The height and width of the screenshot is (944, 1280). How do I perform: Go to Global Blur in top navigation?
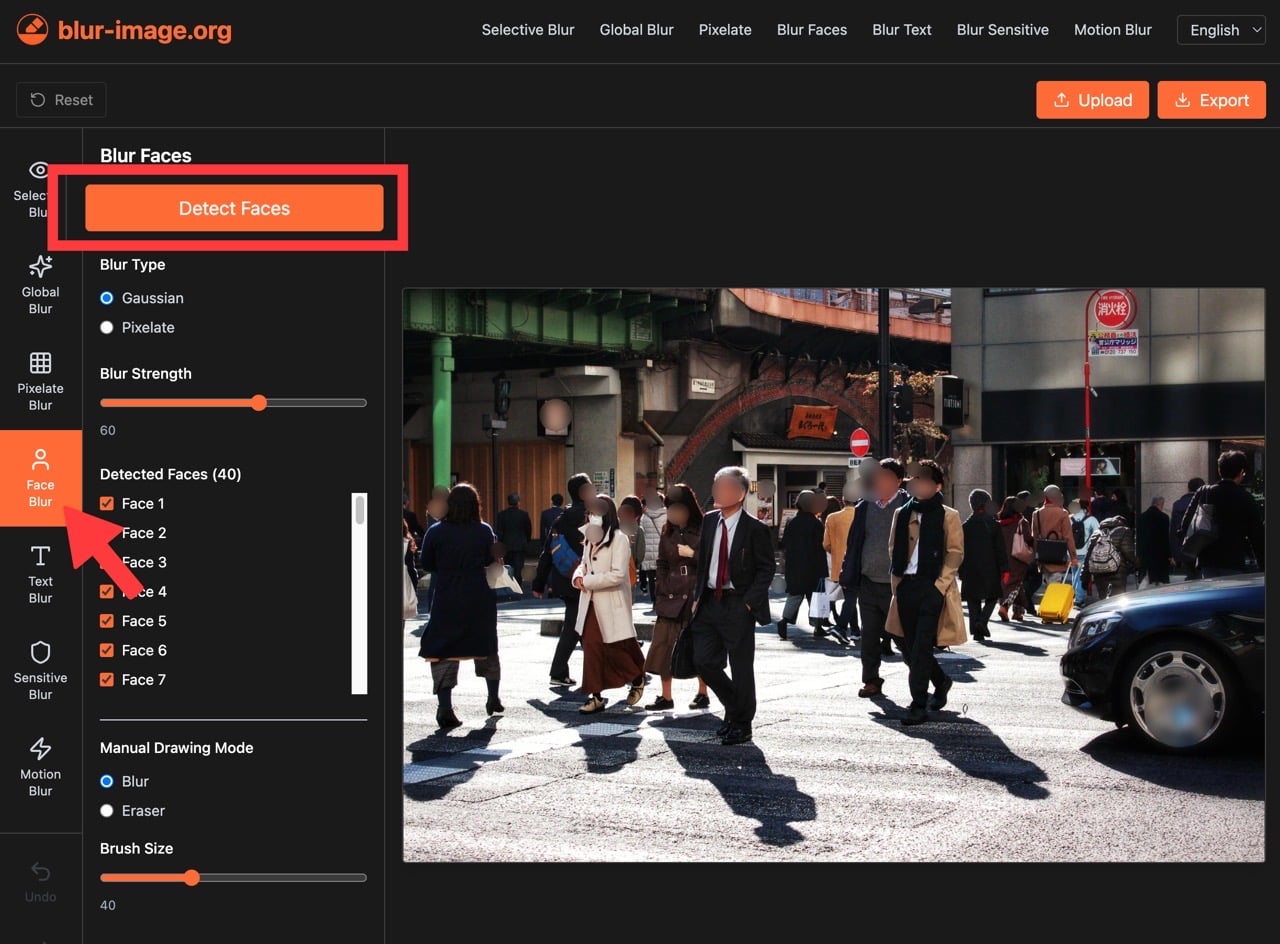pyautogui.click(x=636, y=30)
